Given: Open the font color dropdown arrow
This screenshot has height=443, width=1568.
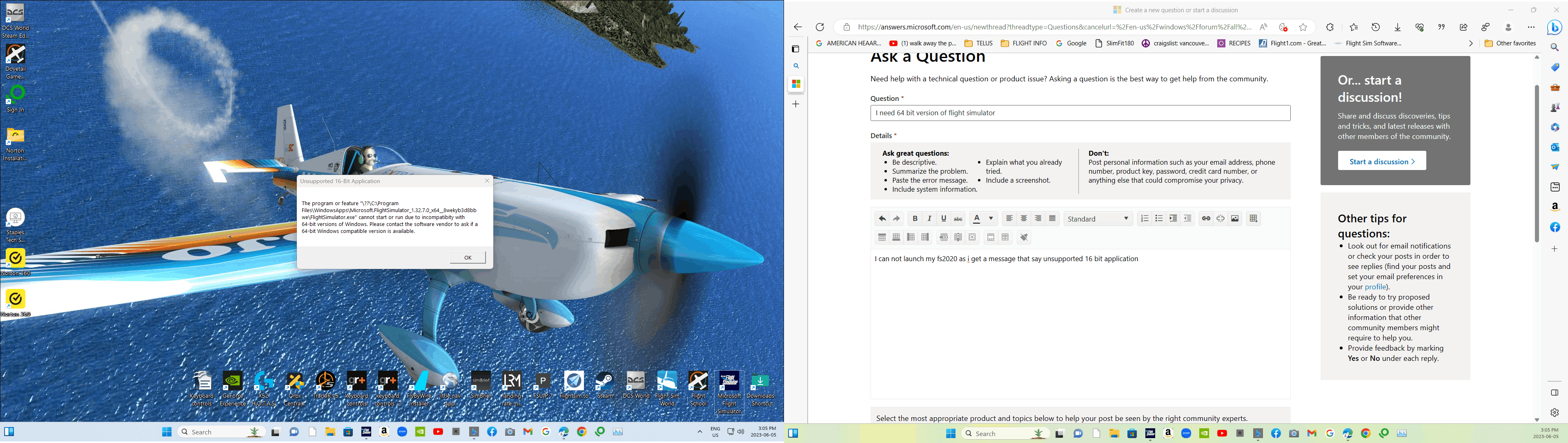Looking at the screenshot, I should pos(991,219).
